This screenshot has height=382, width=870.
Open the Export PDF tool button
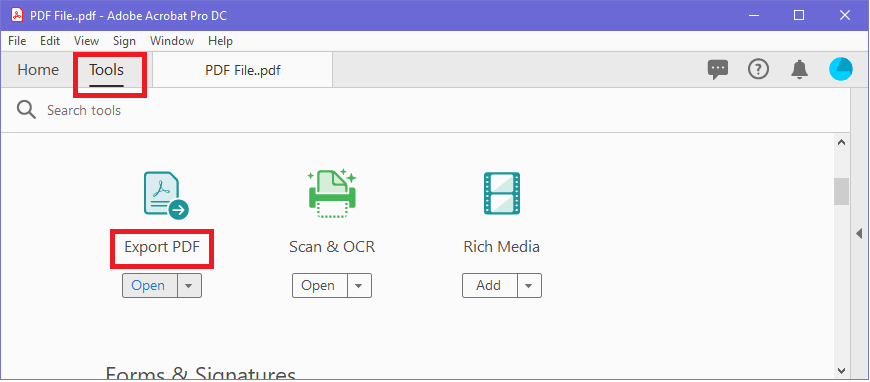point(150,285)
